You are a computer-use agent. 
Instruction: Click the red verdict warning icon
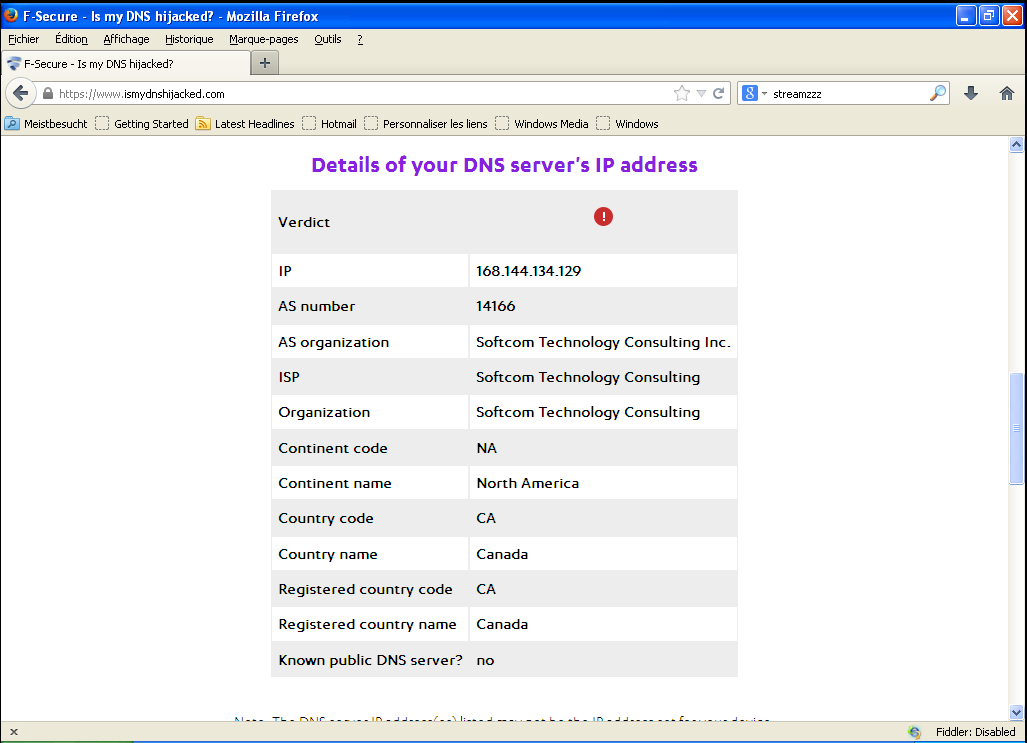coord(603,216)
